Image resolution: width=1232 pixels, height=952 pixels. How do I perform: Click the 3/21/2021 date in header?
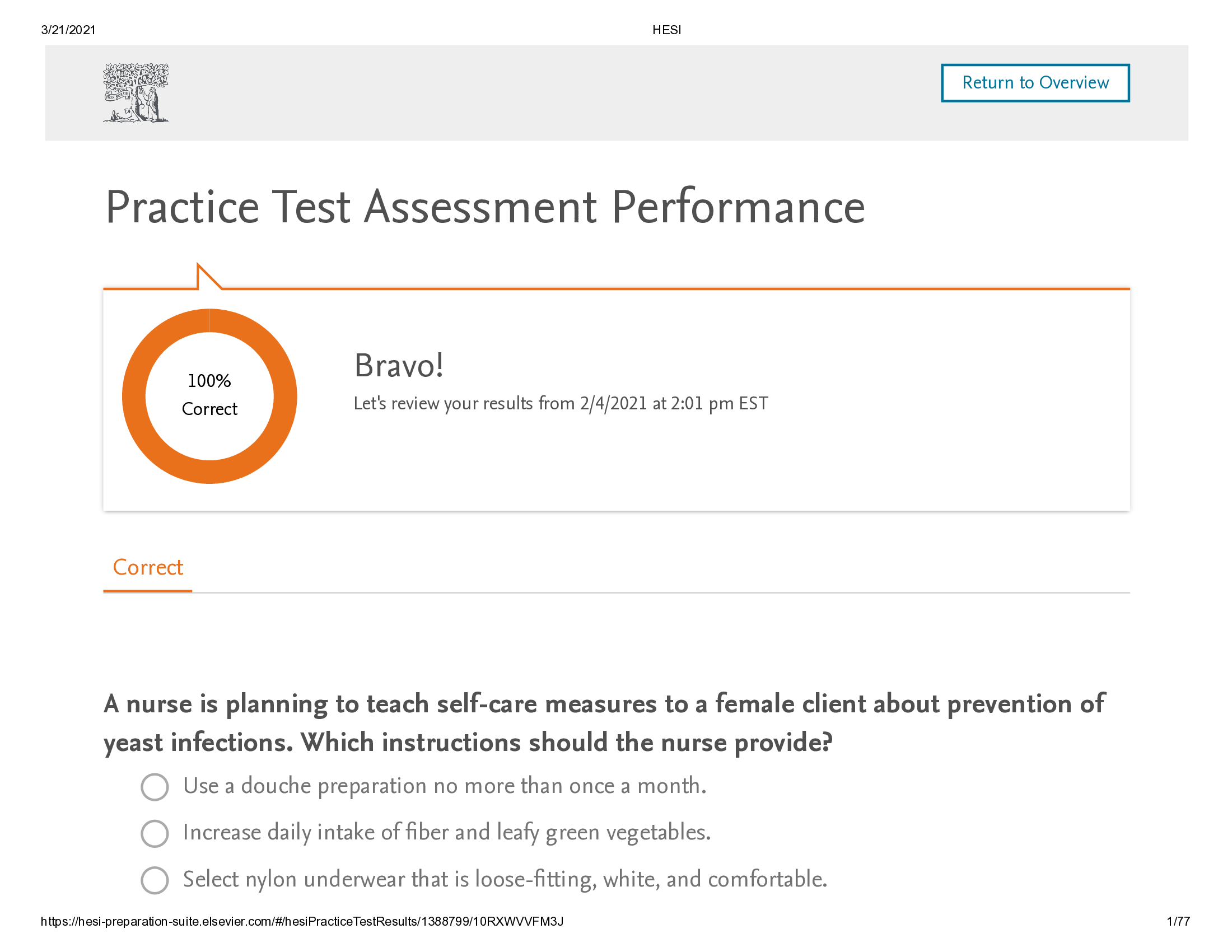tap(68, 29)
